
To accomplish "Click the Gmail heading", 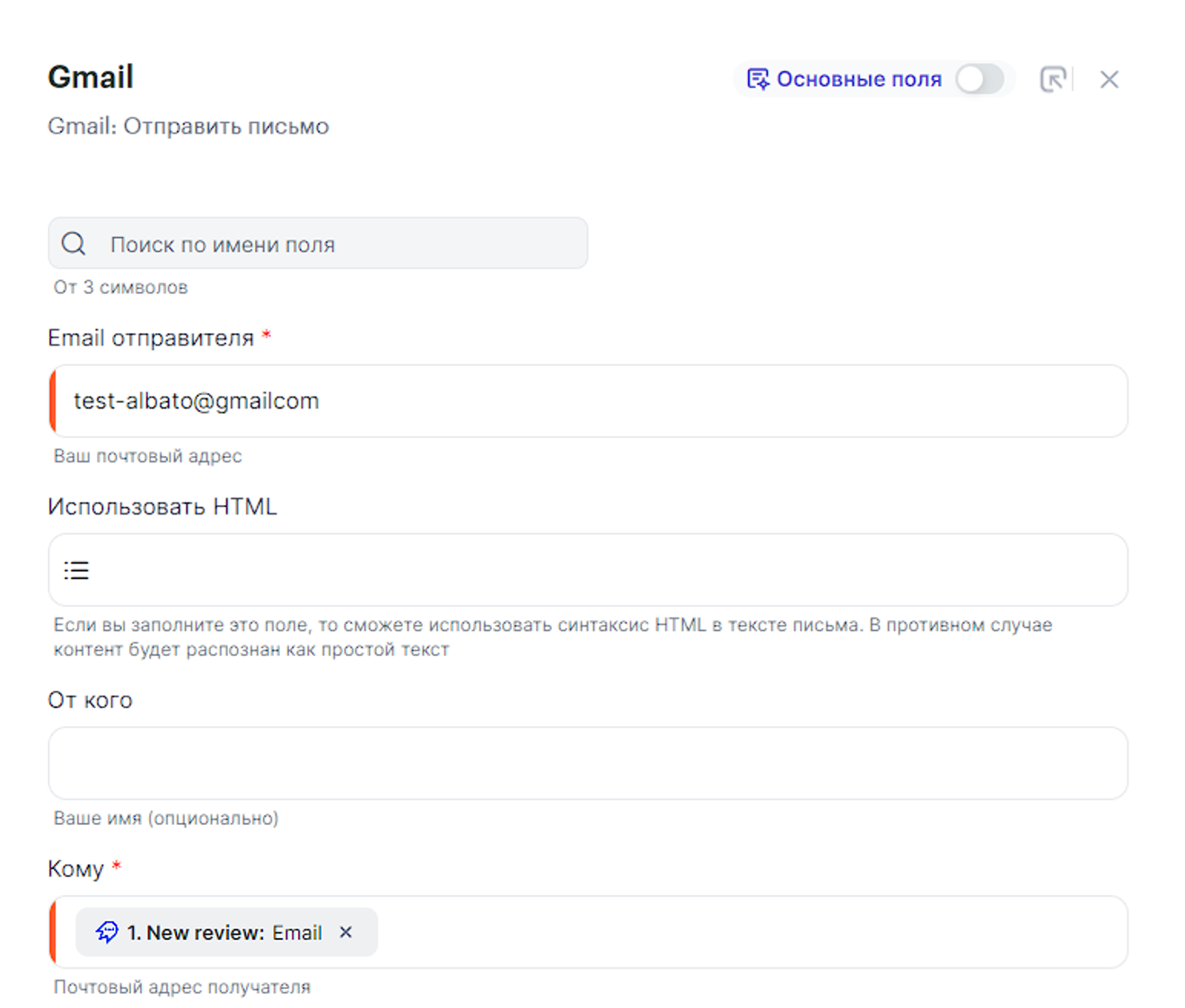I will [91, 77].
